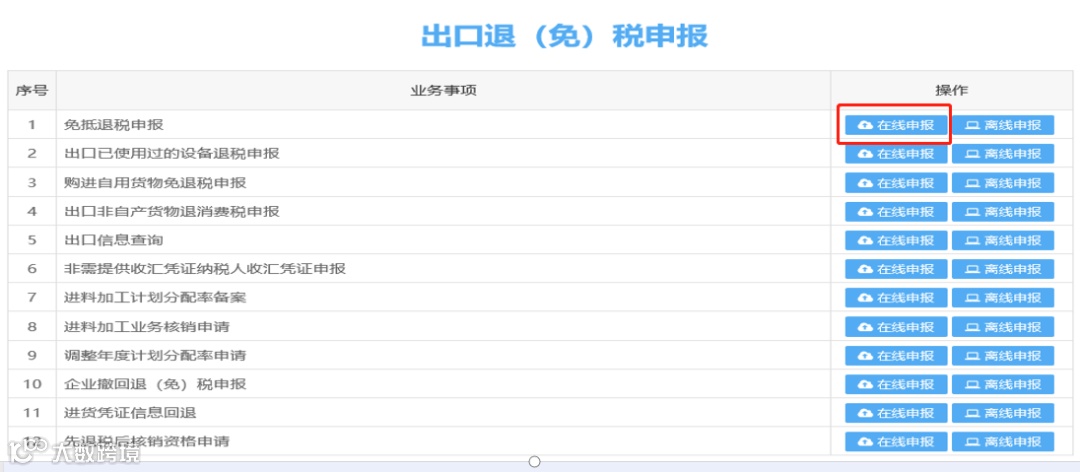Image resolution: width=1080 pixels, height=472 pixels.
Task: Click 离线申报 for 免抵退税申报
Action: pyautogui.click(x=1003, y=125)
